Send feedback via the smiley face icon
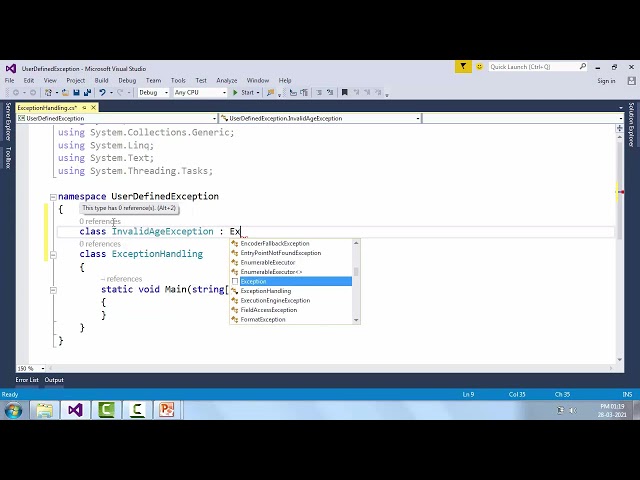The height and width of the screenshot is (480, 640). click(480, 67)
